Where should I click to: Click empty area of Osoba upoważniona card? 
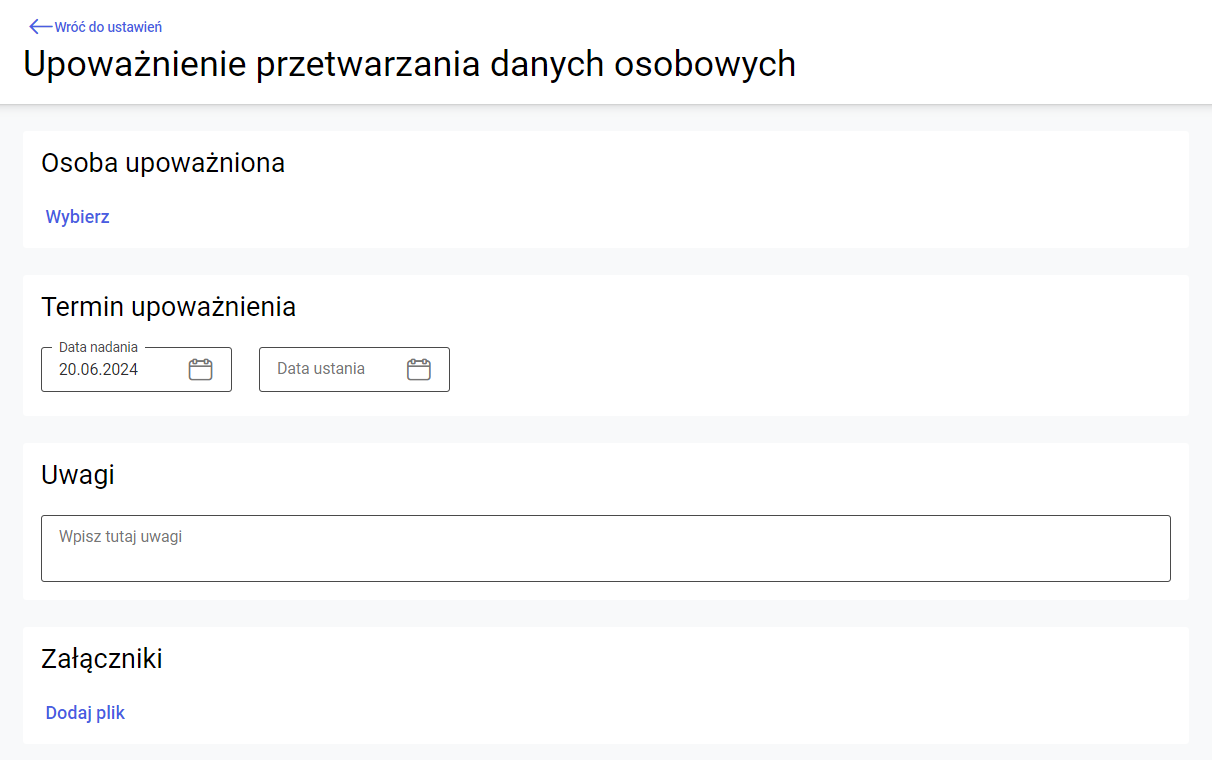point(700,200)
